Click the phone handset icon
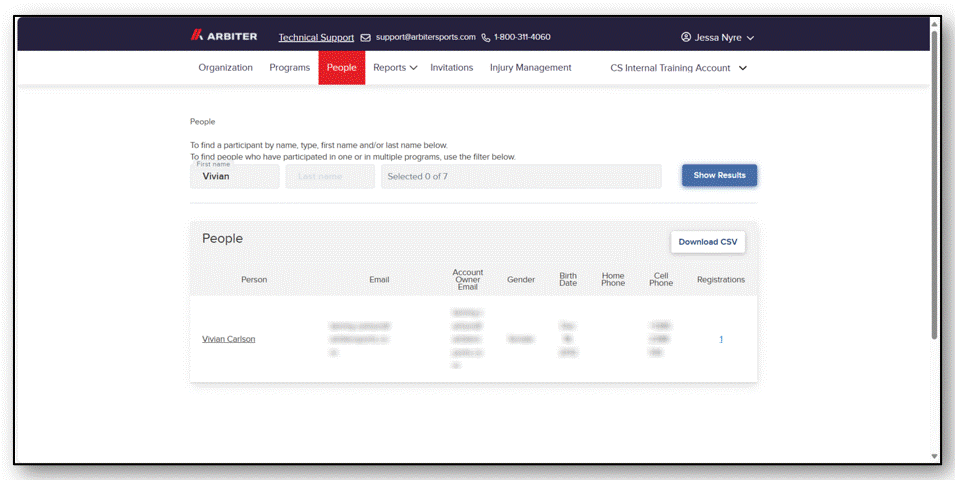Image resolution: width=955 pixels, height=480 pixels. (485, 37)
